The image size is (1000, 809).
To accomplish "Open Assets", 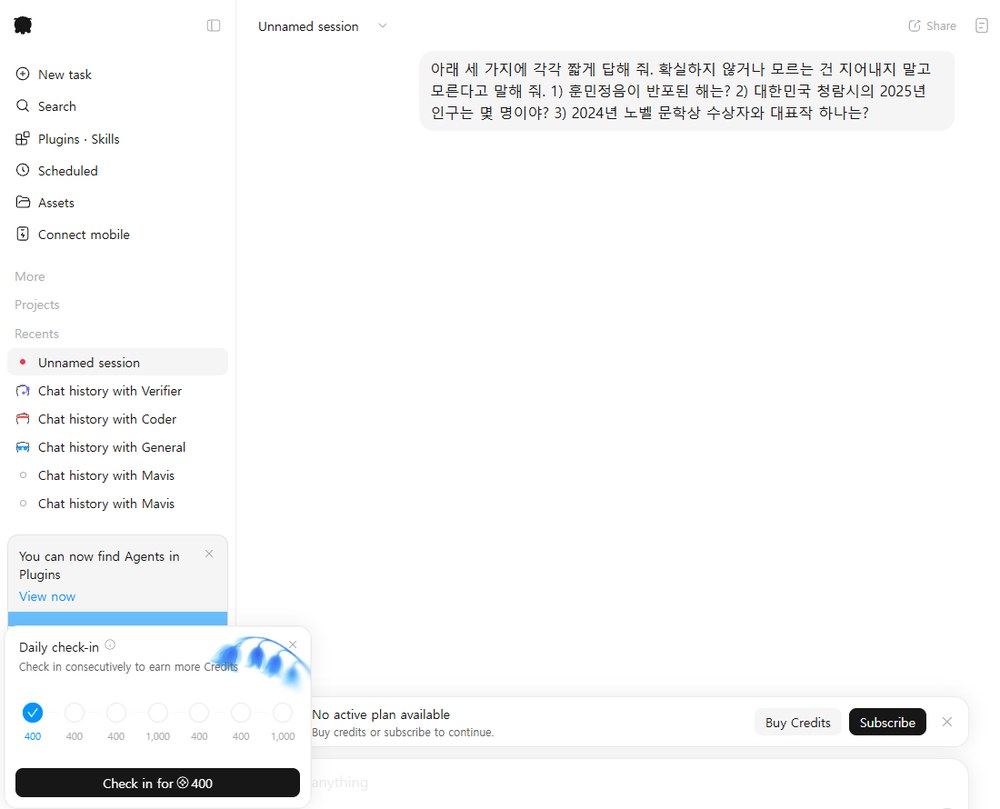I will click(117, 203).
